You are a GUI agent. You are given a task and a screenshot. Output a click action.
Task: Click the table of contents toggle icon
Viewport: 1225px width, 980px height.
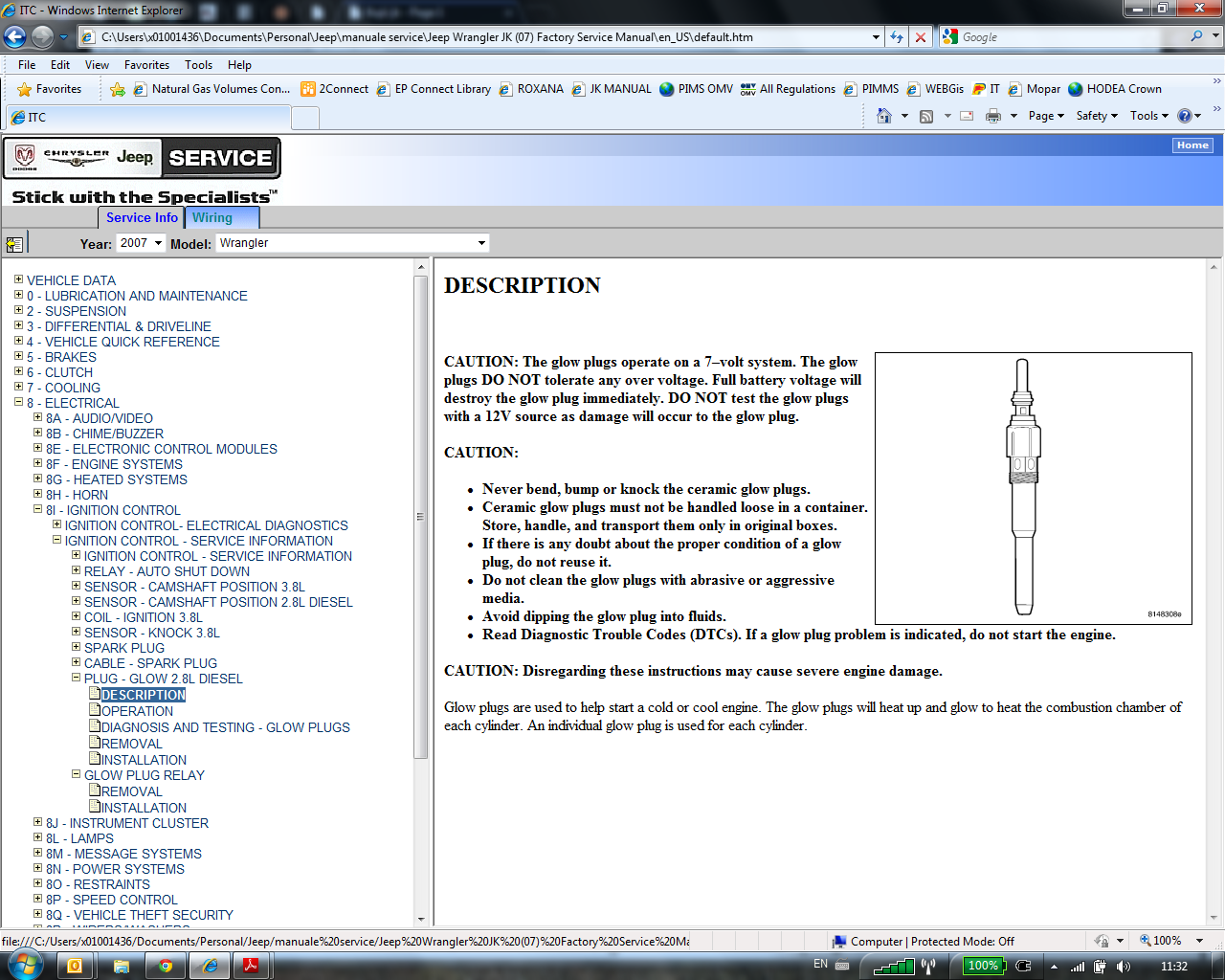point(14,244)
